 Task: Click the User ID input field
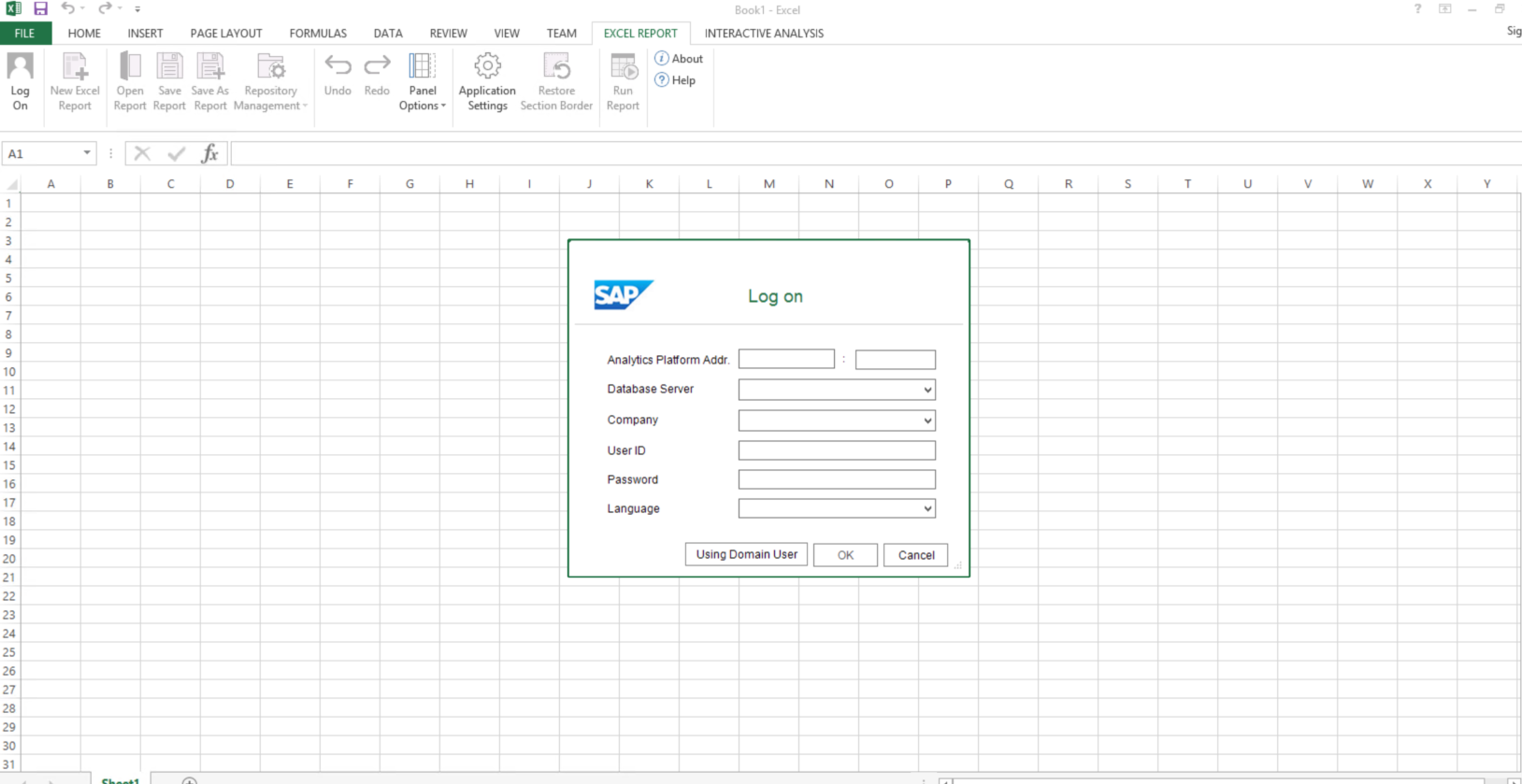point(836,450)
